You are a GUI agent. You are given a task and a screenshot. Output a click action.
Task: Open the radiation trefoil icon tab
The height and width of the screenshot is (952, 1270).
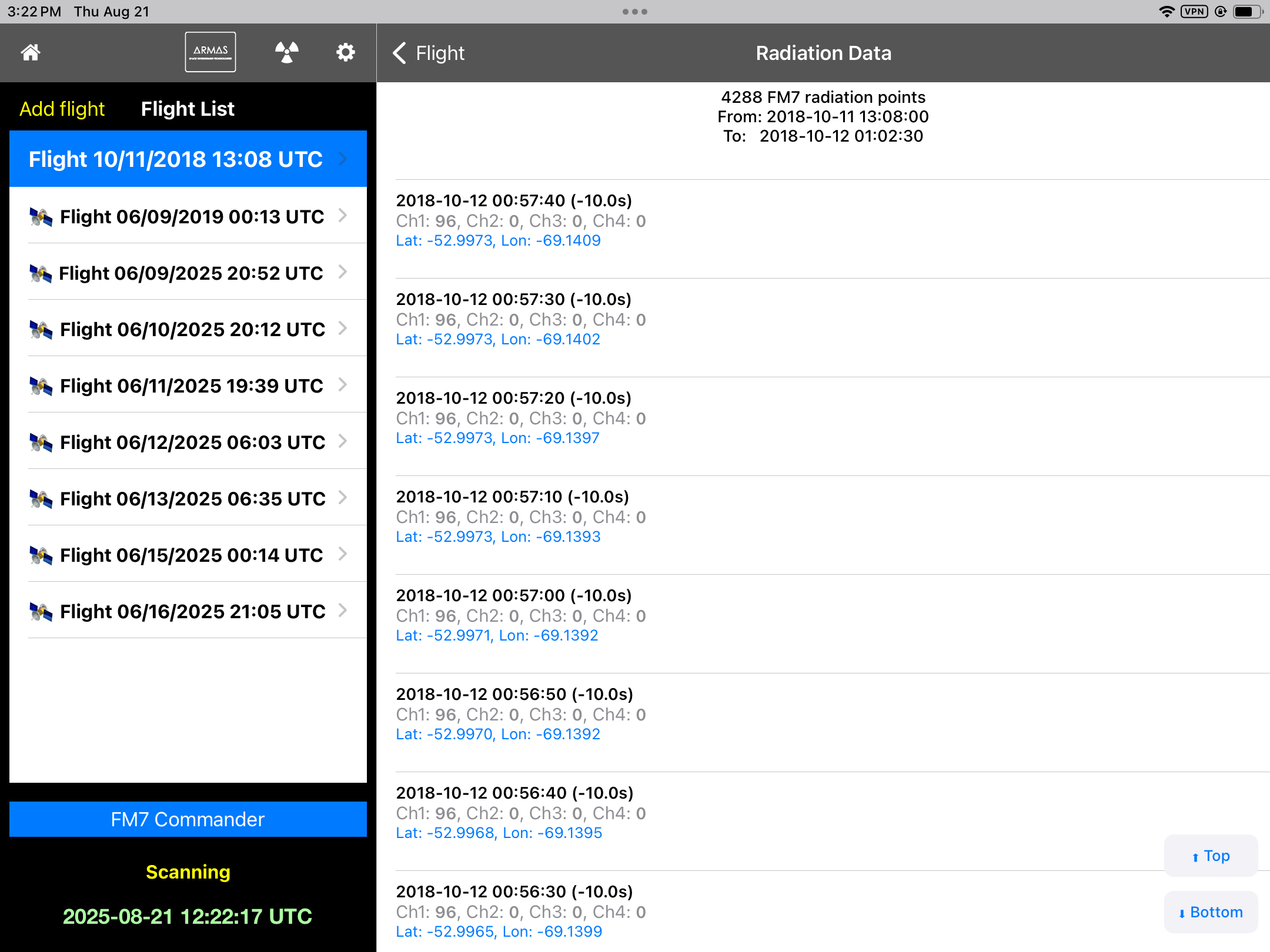(x=287, y=52)
